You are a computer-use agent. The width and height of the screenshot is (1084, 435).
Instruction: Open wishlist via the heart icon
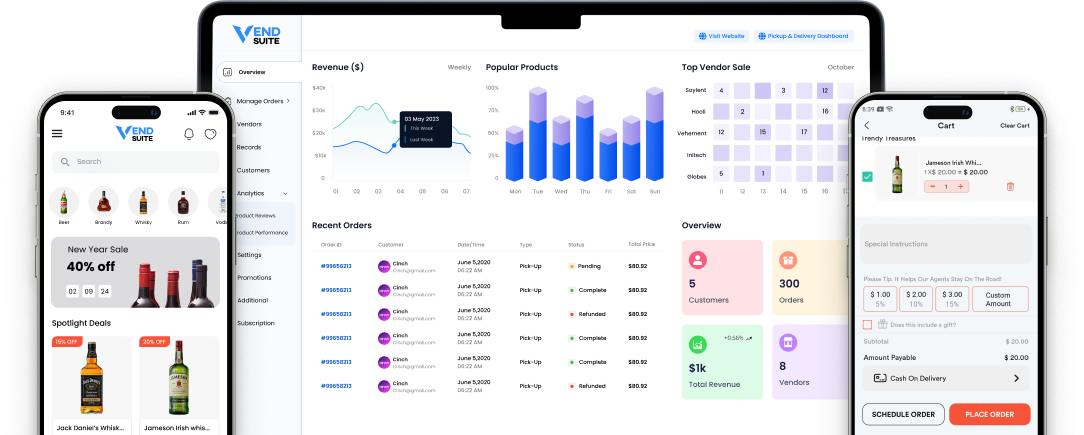click(x=211, y=134)
